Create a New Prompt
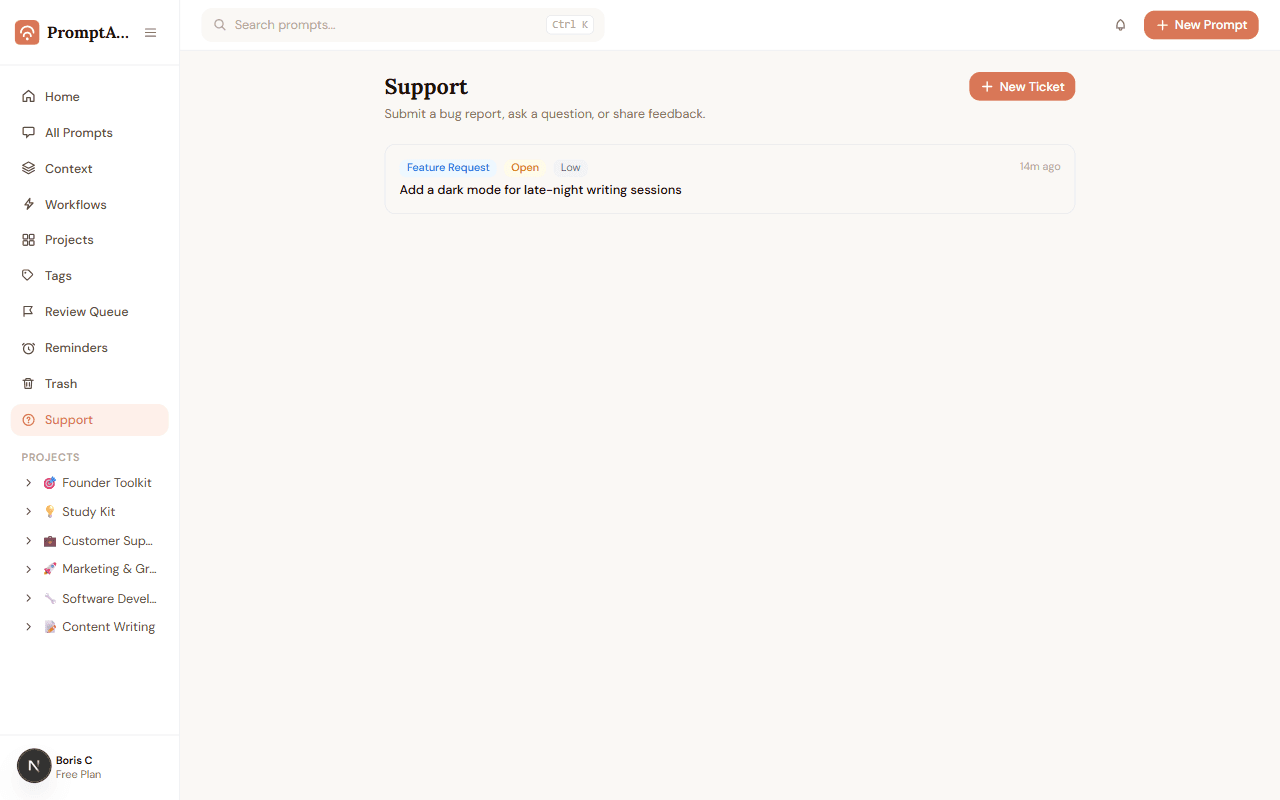 1201,25
